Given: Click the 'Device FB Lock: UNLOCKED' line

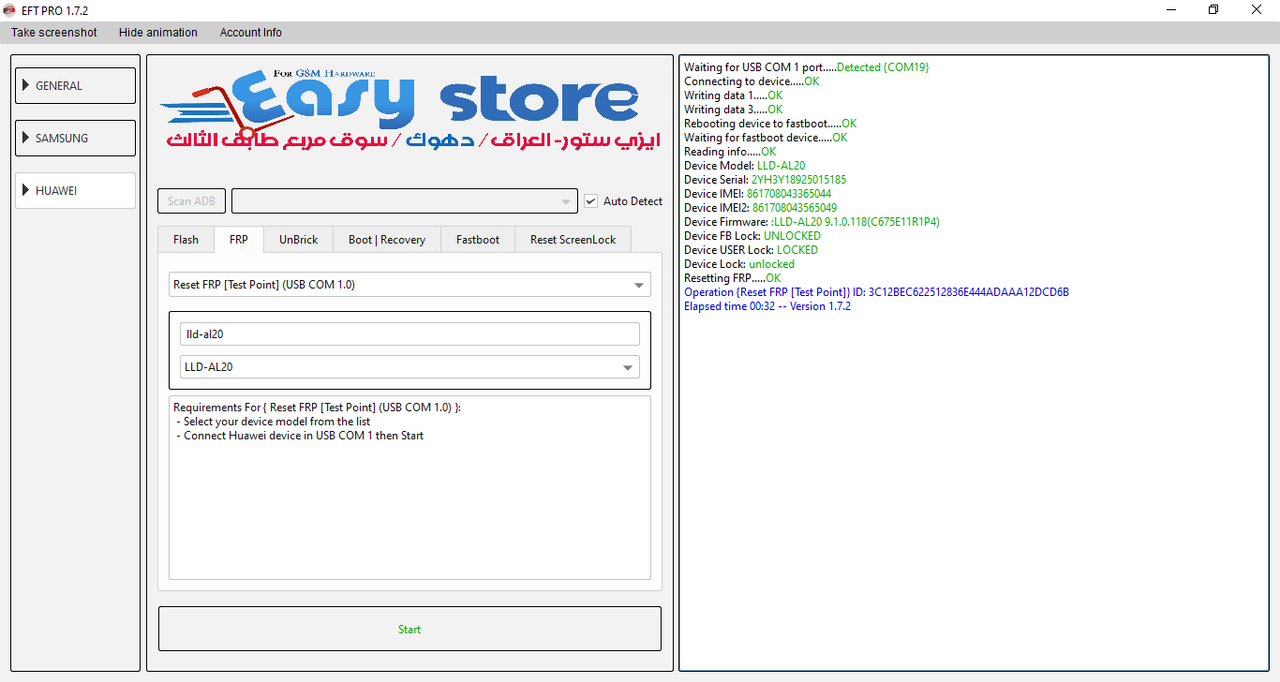Looking at the screenshot, I should pos(752,236).
